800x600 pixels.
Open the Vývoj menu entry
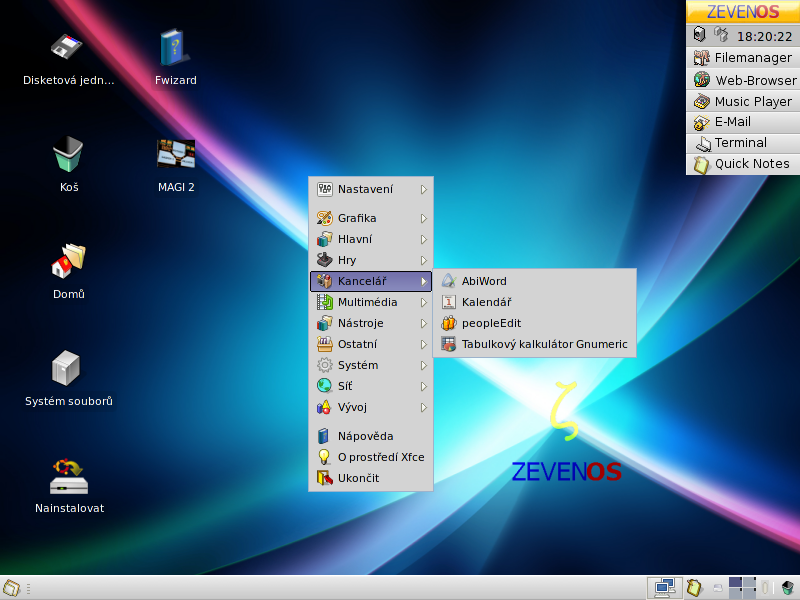(371, 407)
